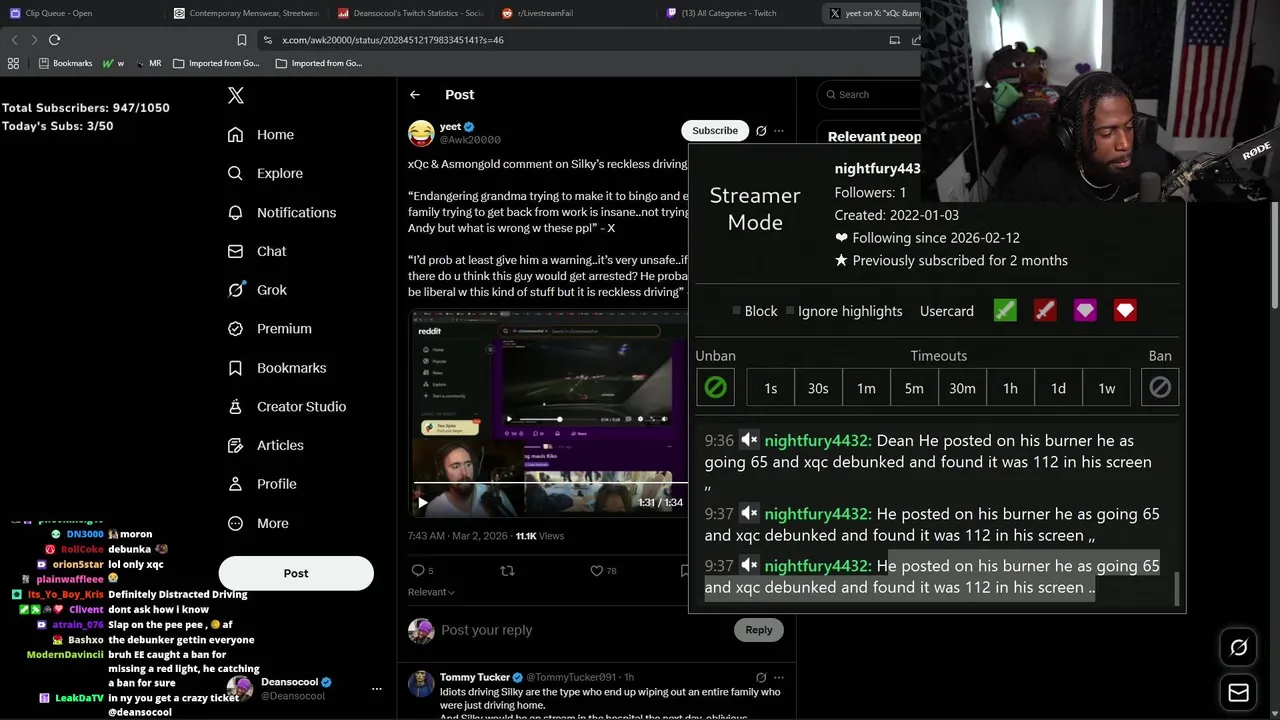
Task: Click the gray Ban icon
Action: [1160, 387]
